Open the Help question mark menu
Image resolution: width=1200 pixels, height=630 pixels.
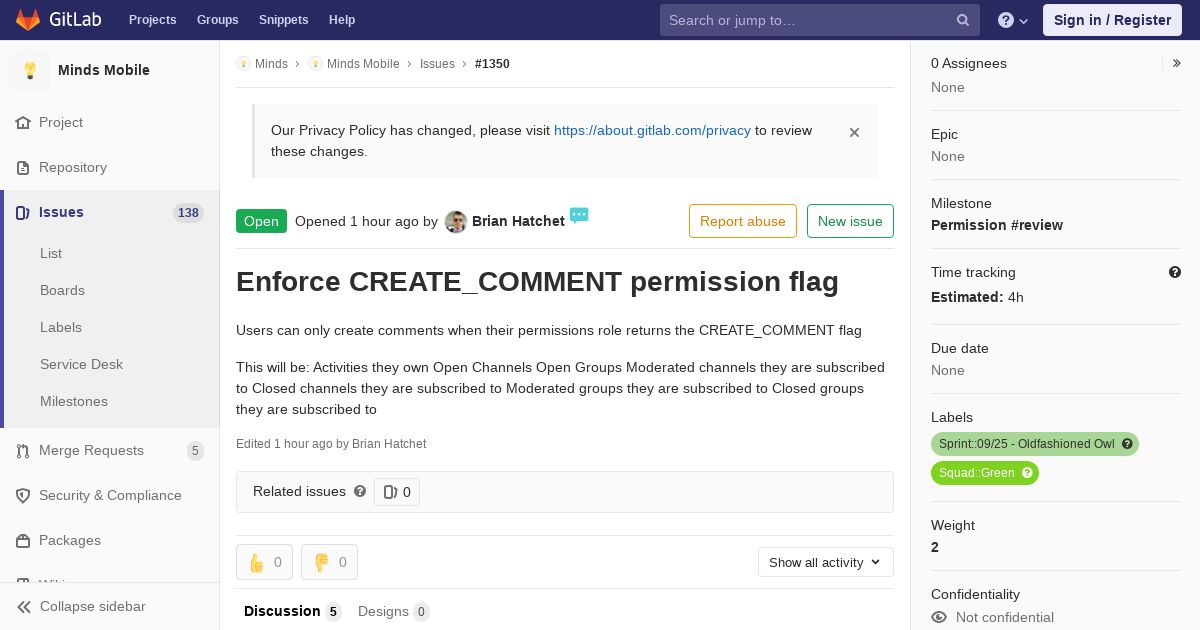tap(1013, 20)
